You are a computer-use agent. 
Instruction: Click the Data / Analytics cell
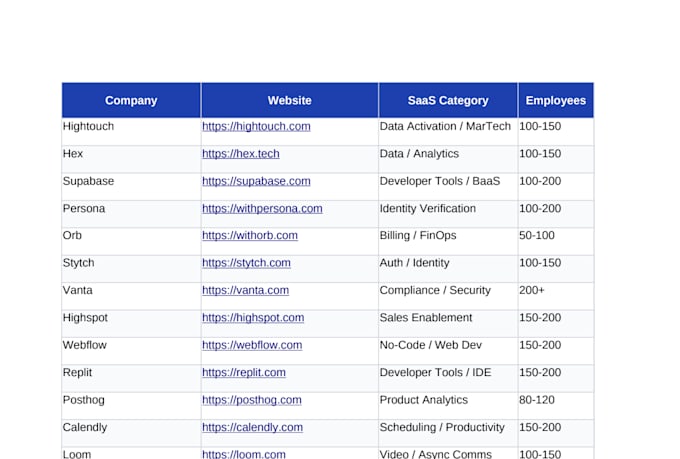[448, 159]
